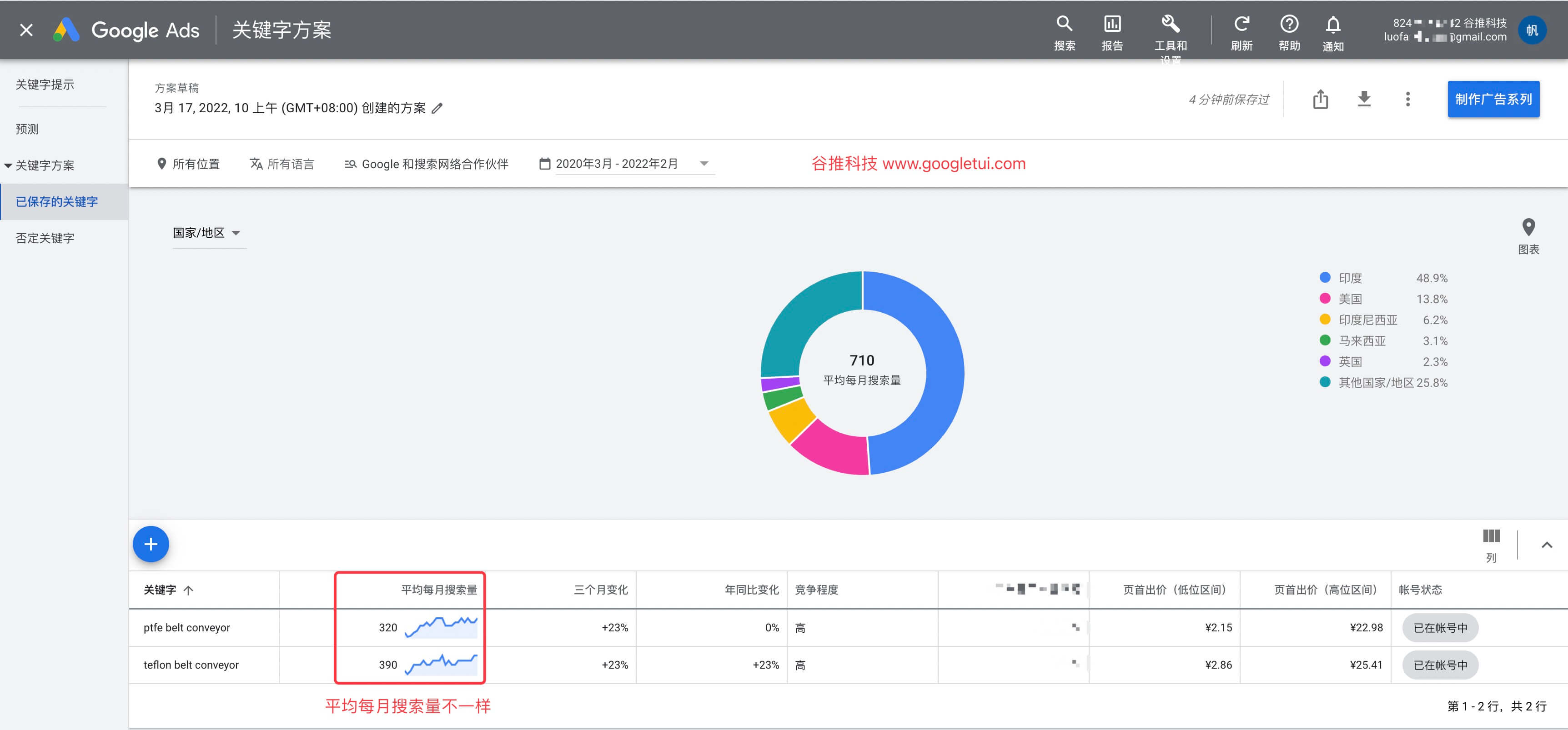Open the 搜索 search tool
The height and width of the screenshot is (730, 1568).
1064,33
